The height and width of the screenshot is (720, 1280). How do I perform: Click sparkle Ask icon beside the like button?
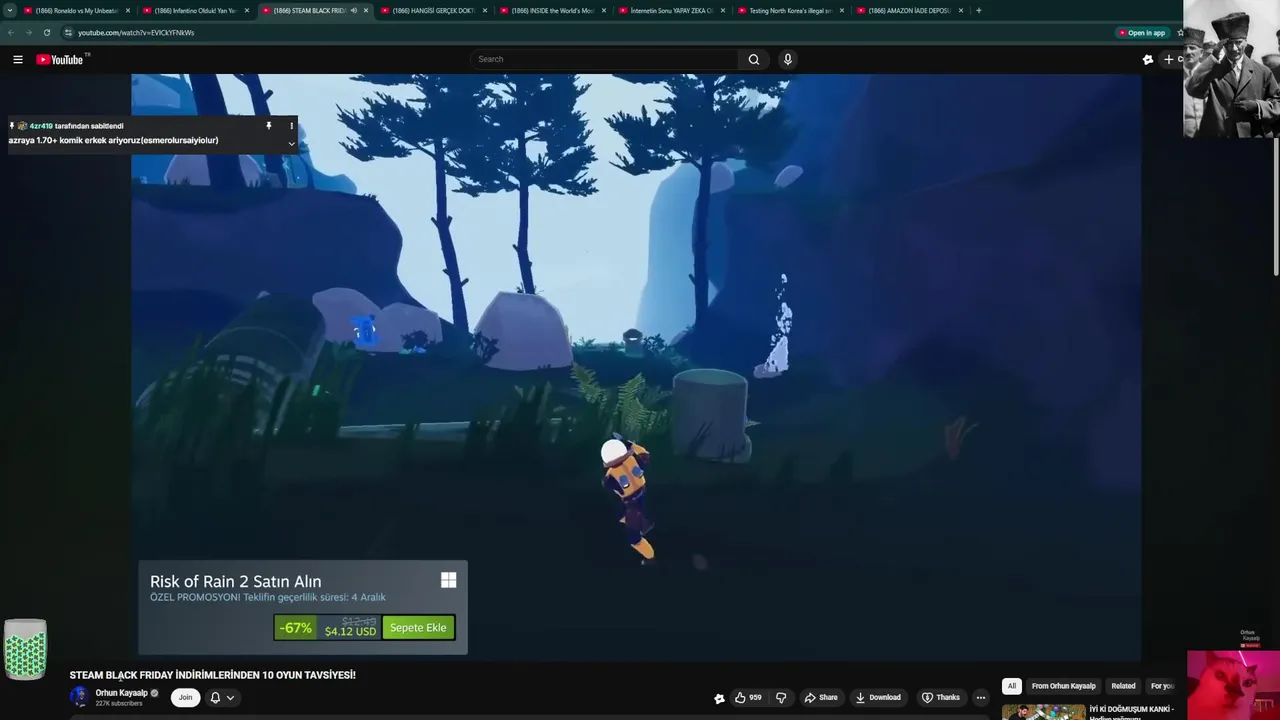tap(719, 698)
